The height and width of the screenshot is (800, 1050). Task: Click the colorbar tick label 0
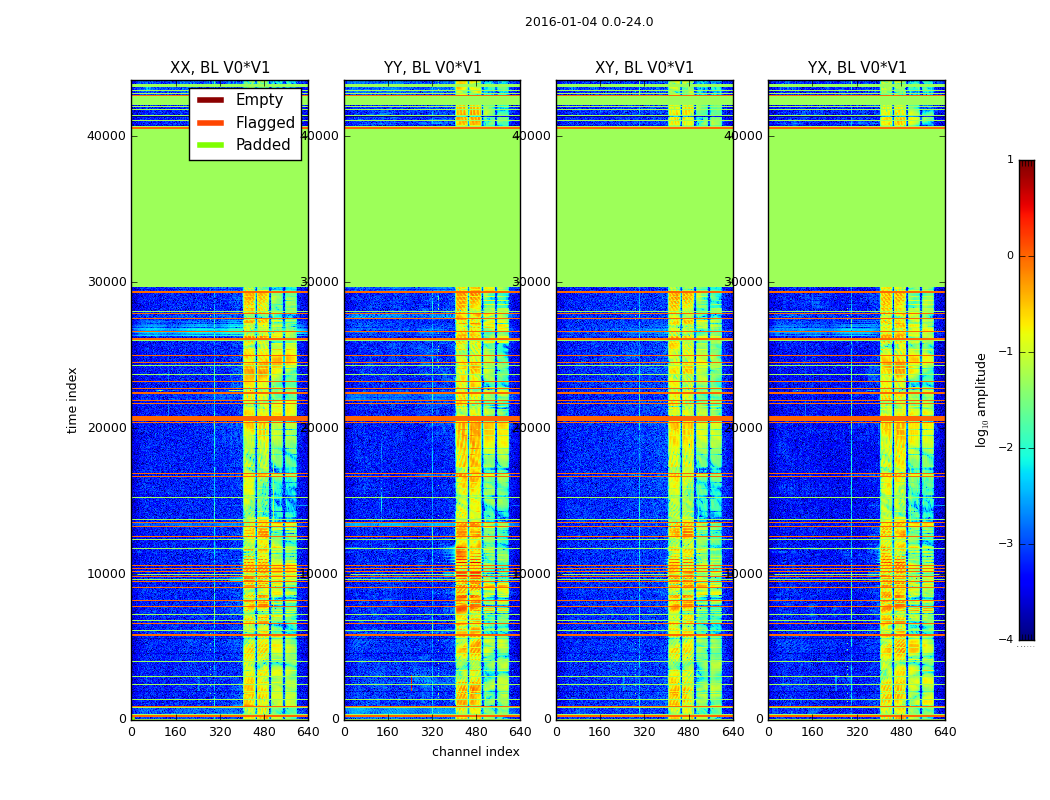[1010, 256]
